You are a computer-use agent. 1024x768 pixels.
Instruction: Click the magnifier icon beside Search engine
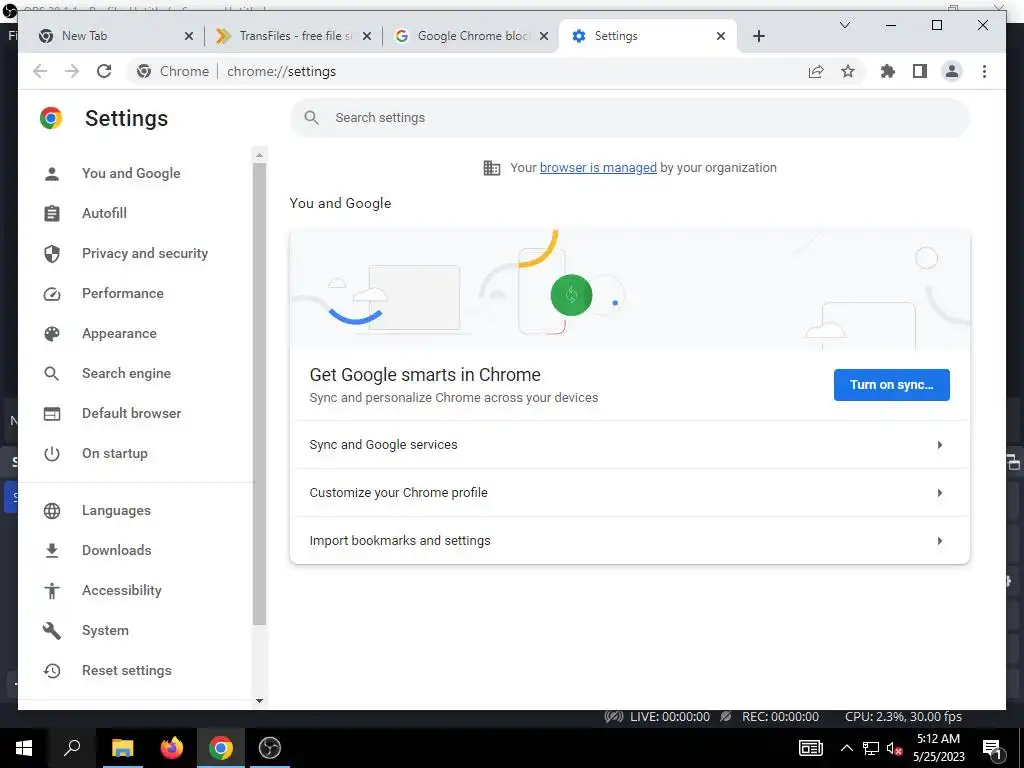point(52,374)
